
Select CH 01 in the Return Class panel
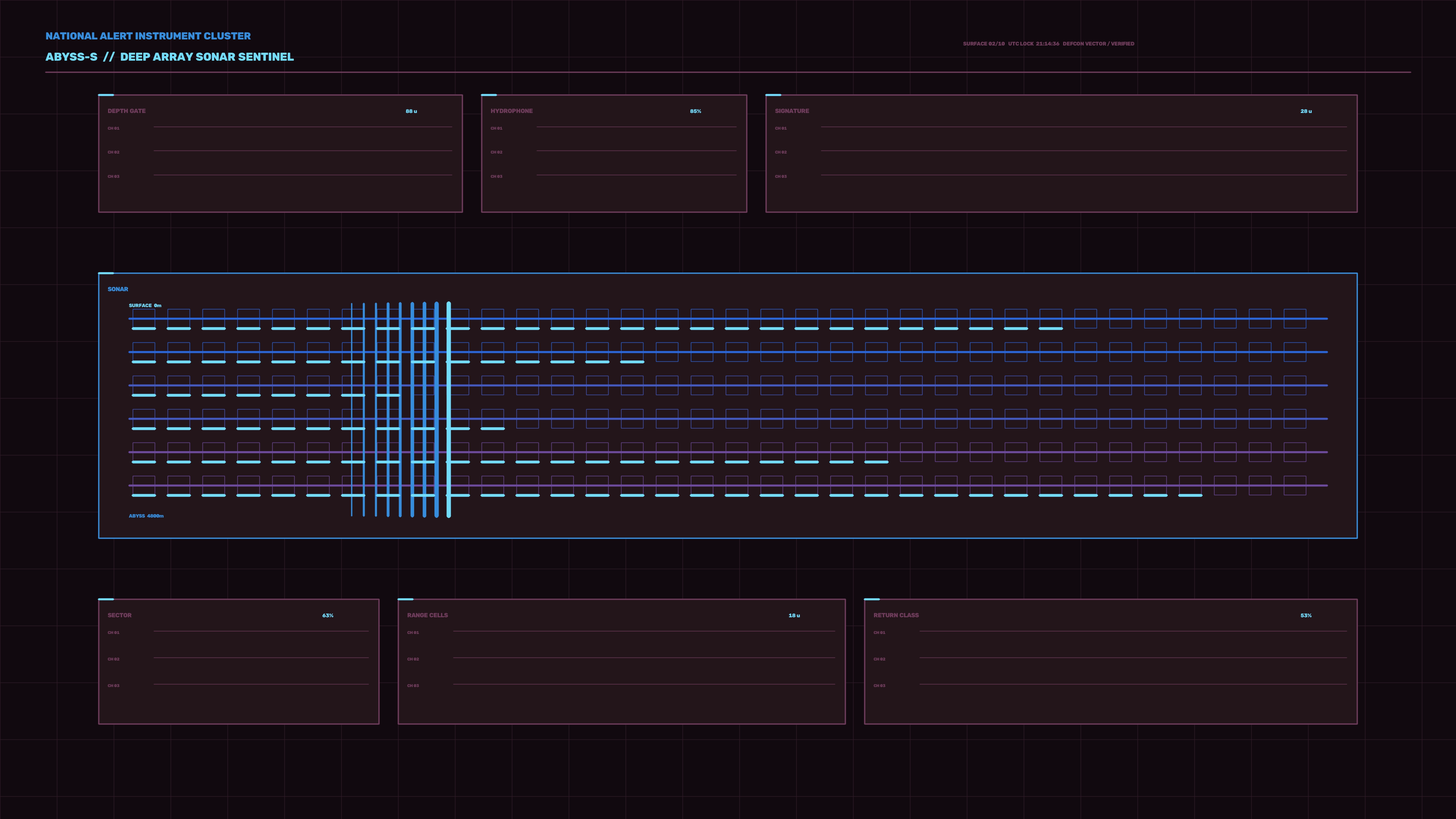tap(880, 632)
